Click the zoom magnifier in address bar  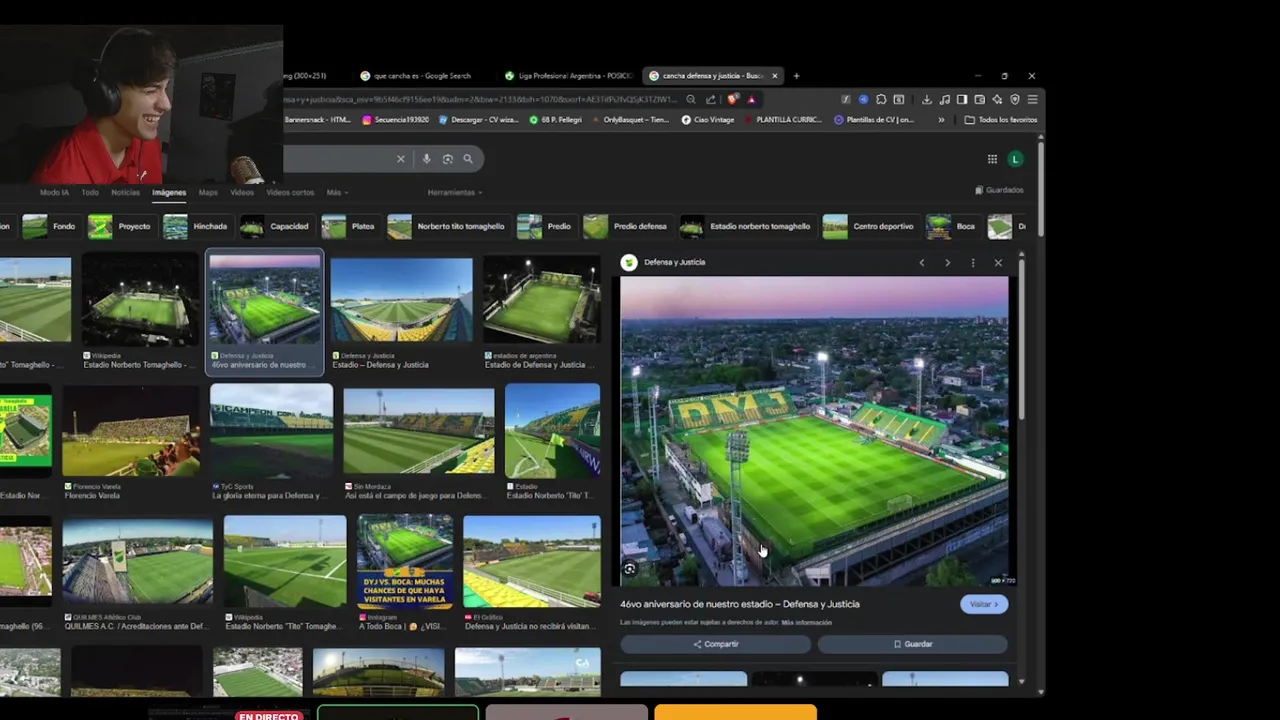690,99
